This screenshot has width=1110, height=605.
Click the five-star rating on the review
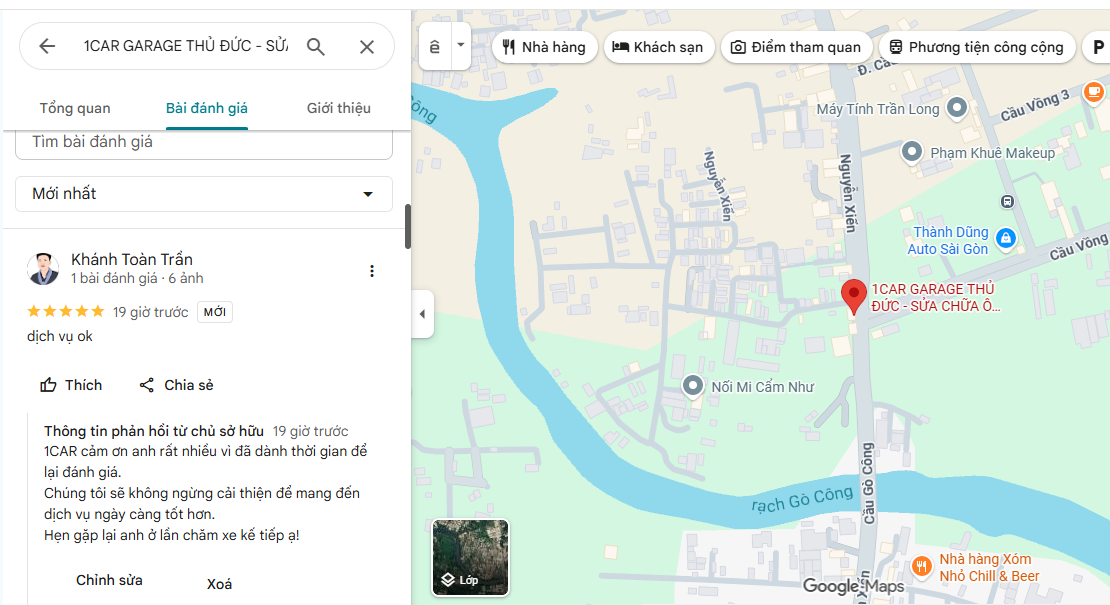66,311
